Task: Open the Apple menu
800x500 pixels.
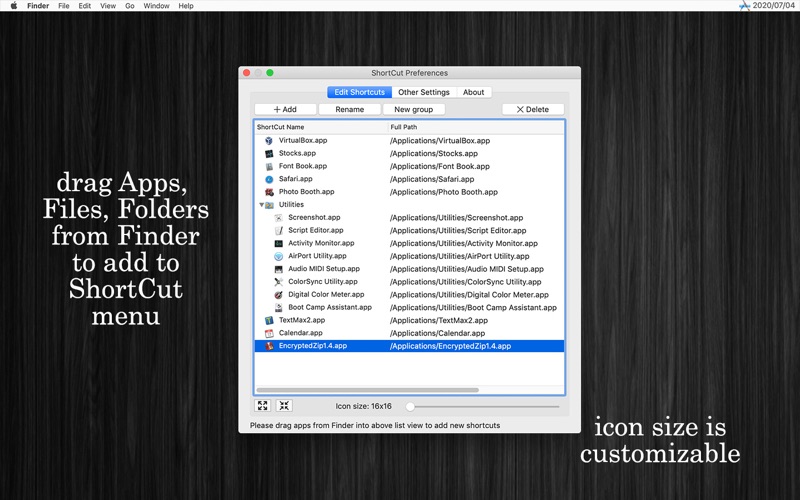Action: (x=14, y=6)
